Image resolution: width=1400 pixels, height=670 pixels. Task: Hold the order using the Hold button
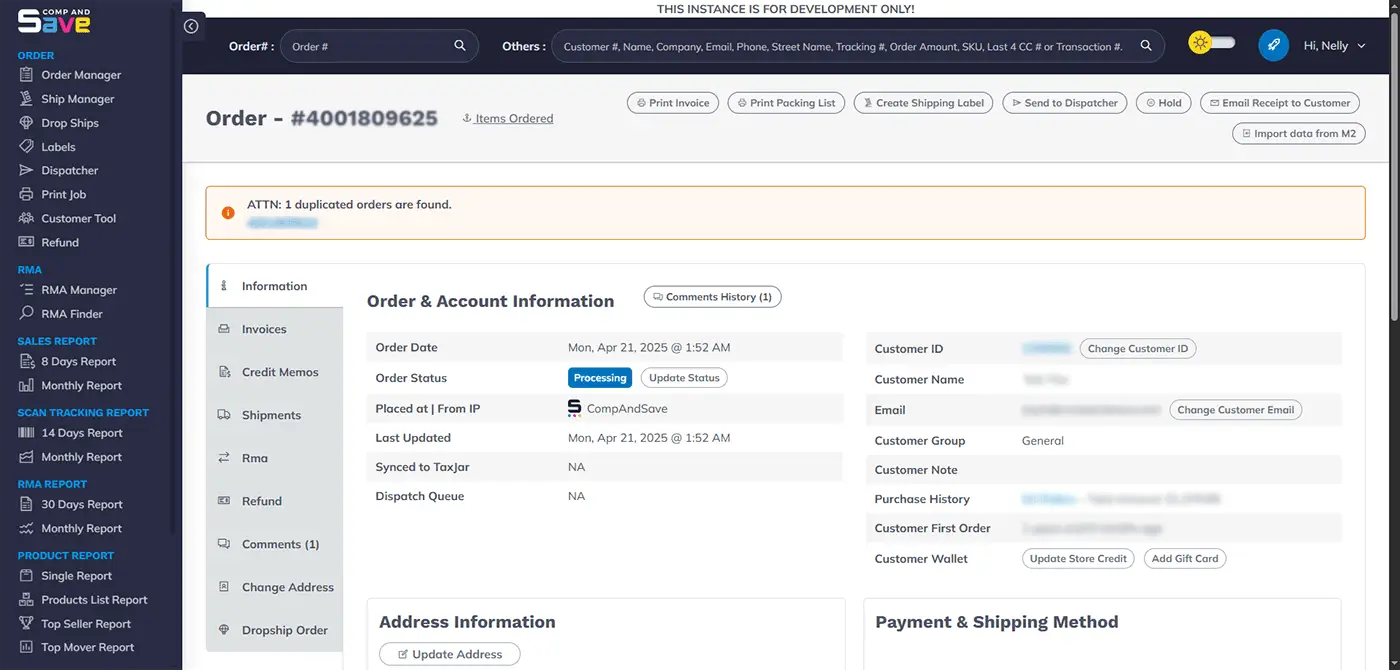click(x=1163, y=102)
